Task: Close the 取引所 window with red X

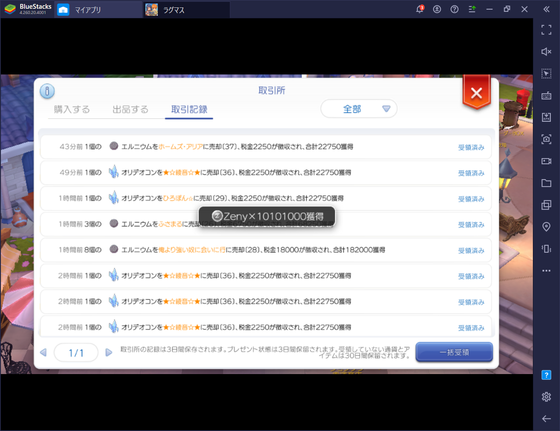Action: click(x=476, y=93)
